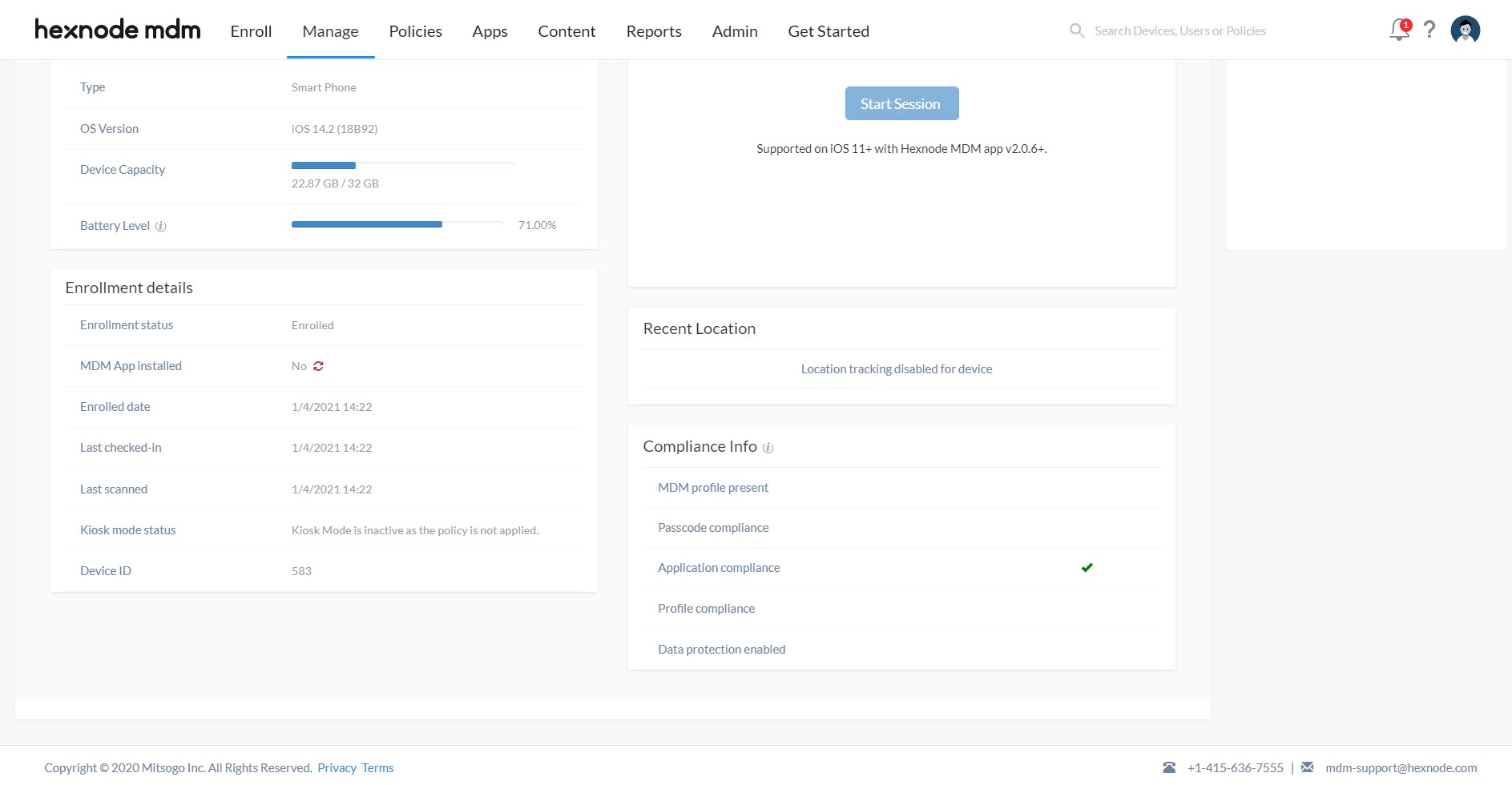Image resolution: width=1512 pixels, height=785 pixels.
Task: Click the '22.87 GB / 32 GB' capacity text
Action: [x=335, y=183]
